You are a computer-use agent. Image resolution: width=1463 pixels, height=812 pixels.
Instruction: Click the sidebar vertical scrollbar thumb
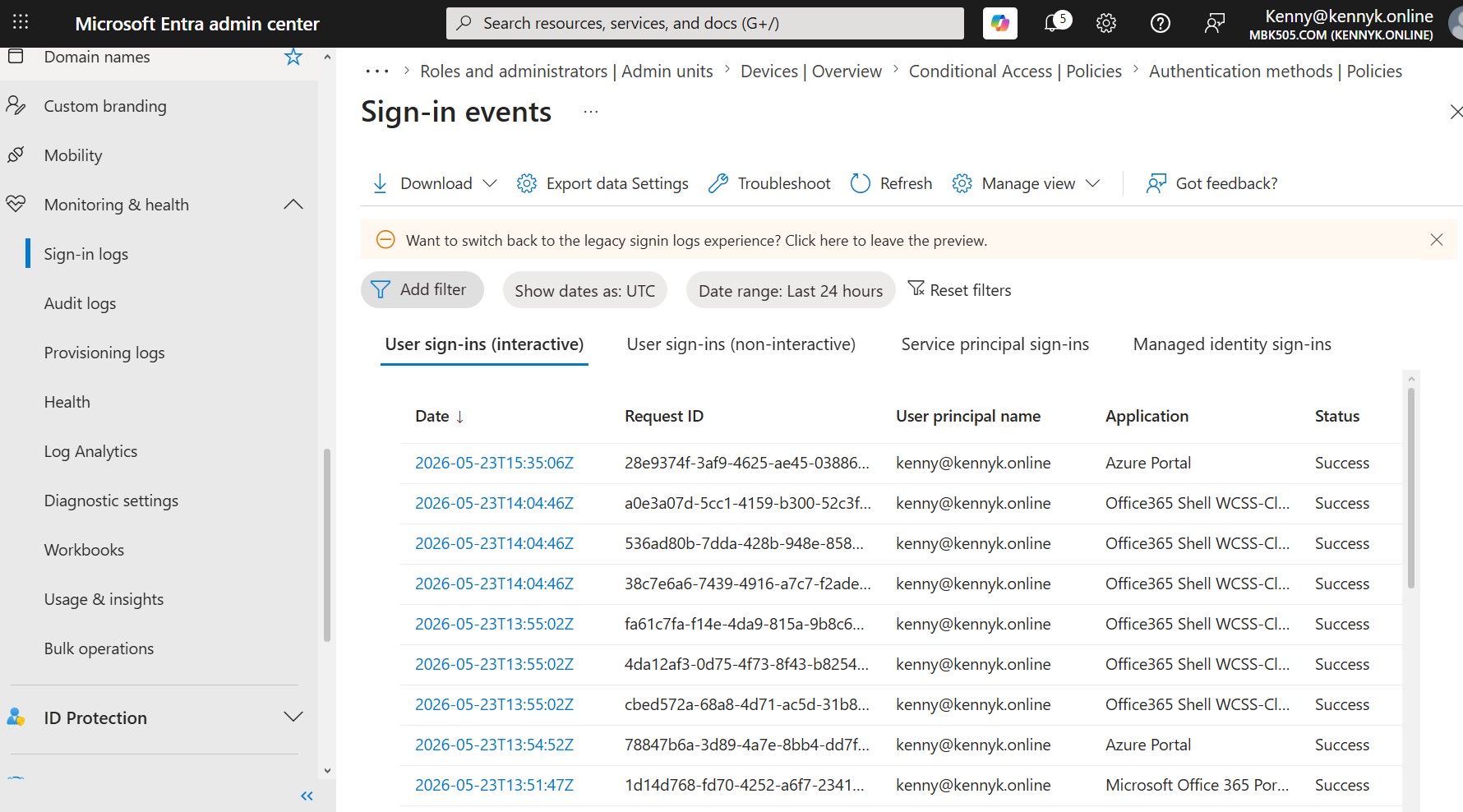(x=327, y=545)
